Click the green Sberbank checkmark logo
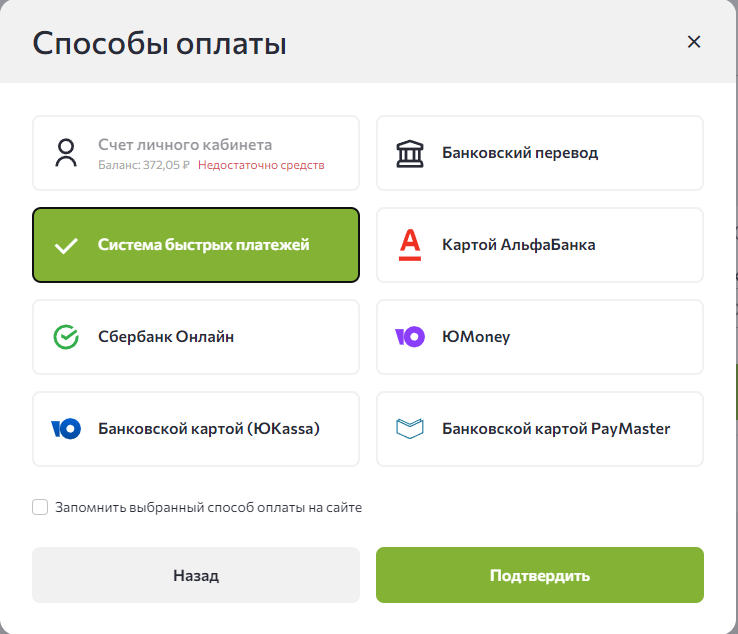The image size is (738, 634). (66, 337)
